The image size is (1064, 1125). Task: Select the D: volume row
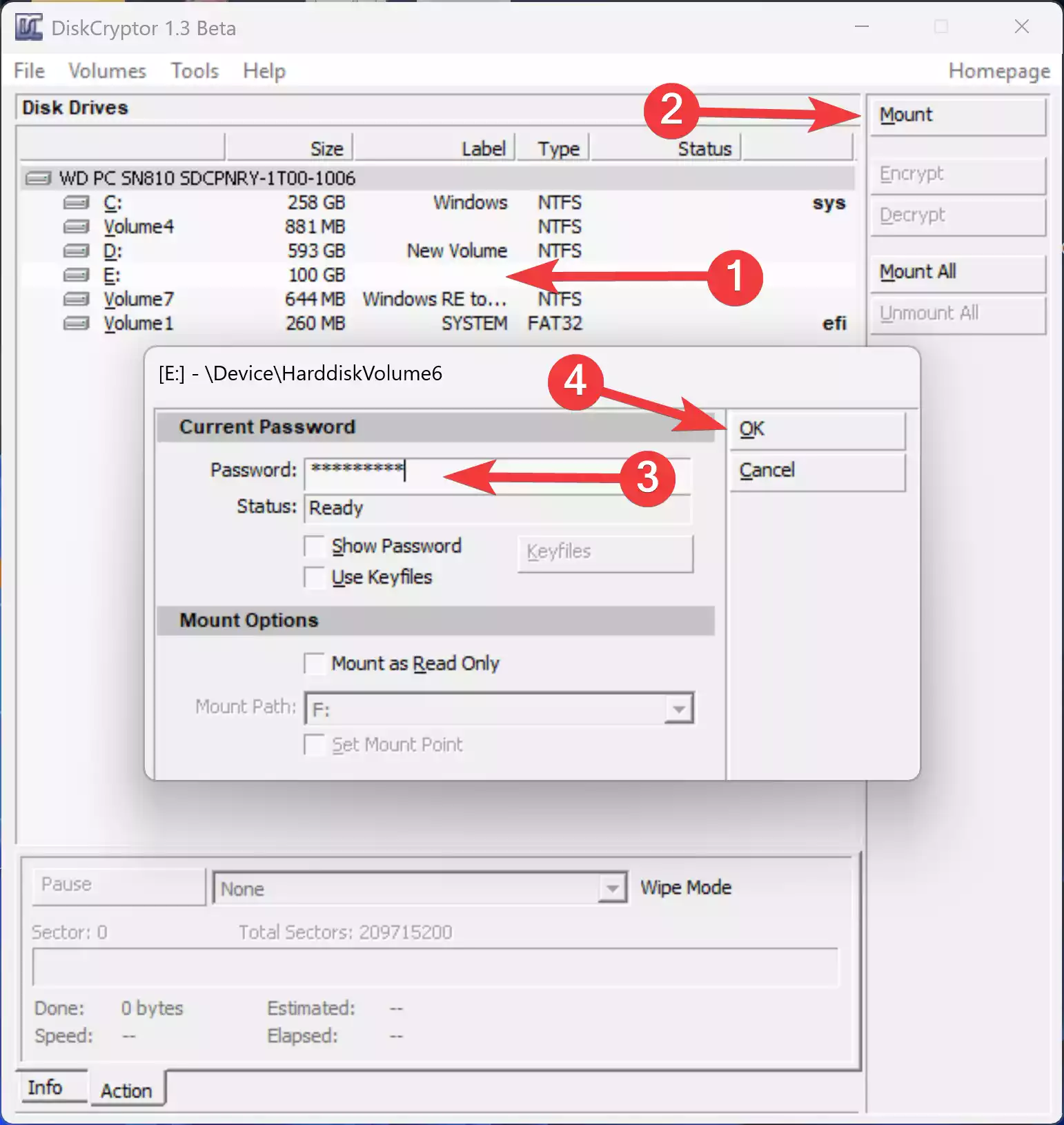(x=438, y=251)
